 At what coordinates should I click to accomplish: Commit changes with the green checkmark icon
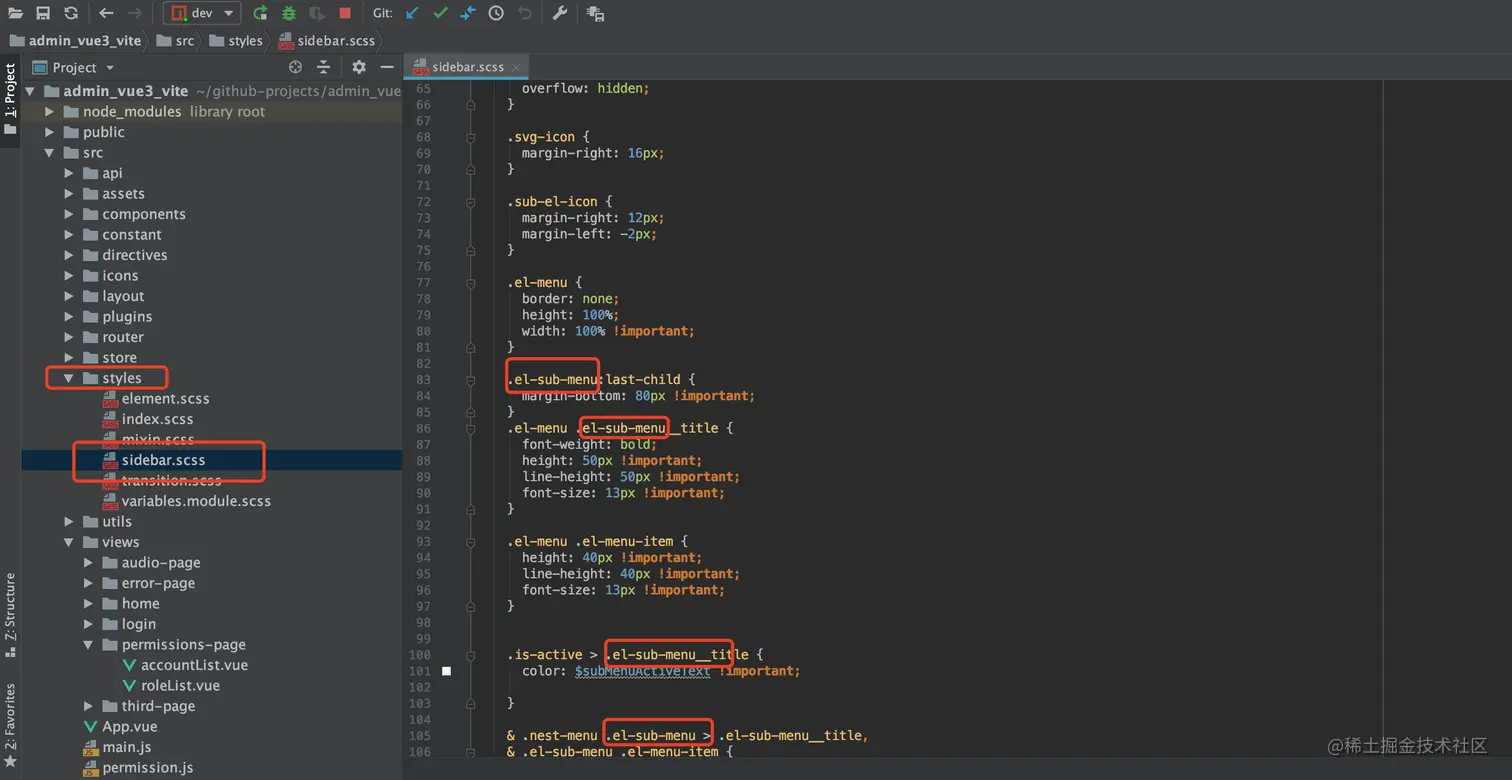coord(440,13)
